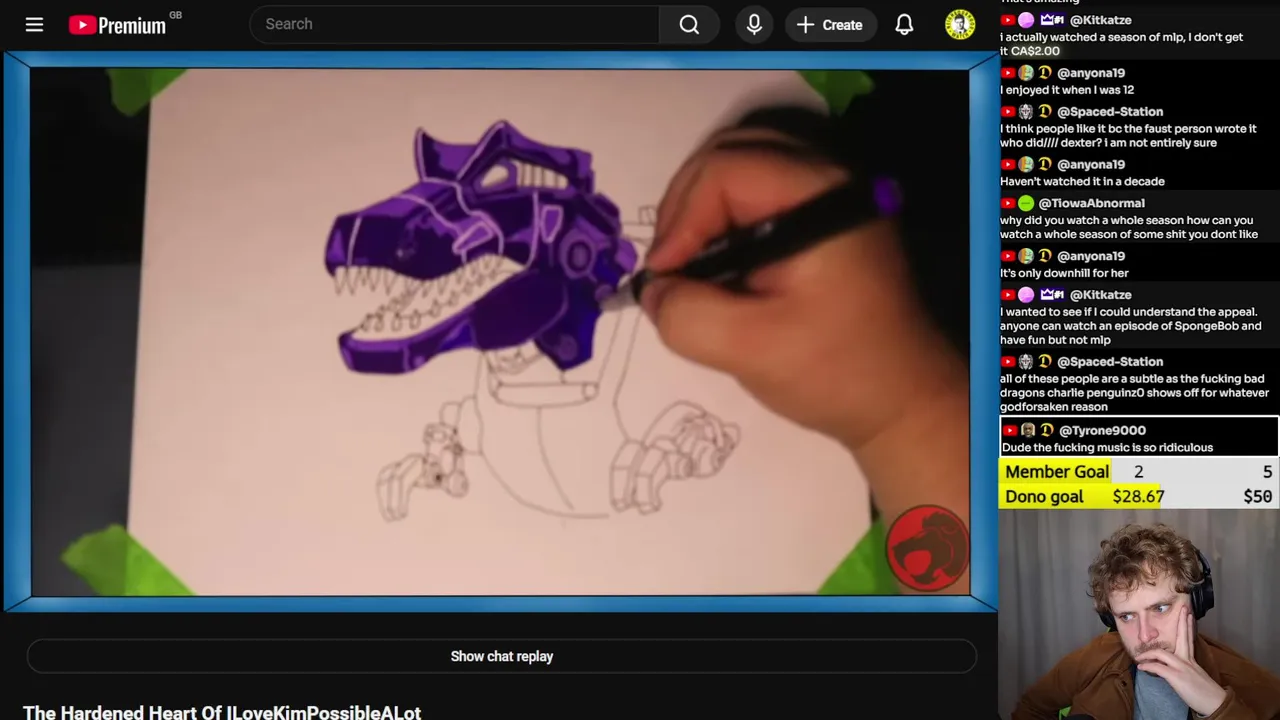1280x720 pixels.
Task: Click message 'It's only downhill for her'
Action: [x=1064, y=273]
